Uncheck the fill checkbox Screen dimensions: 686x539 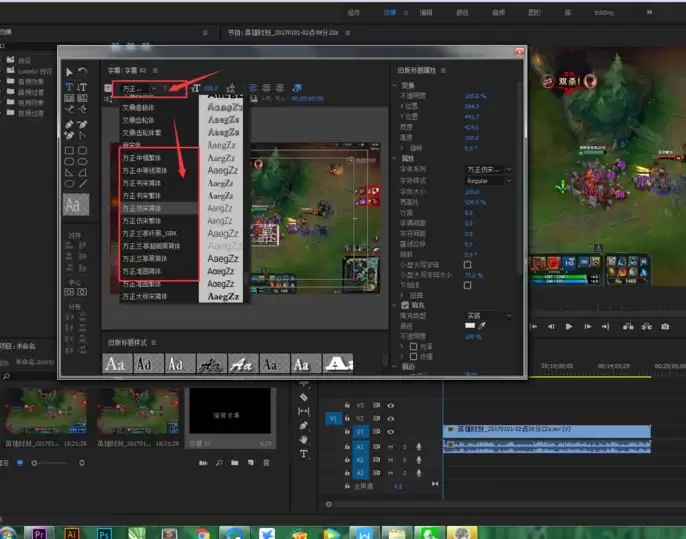[404, 305]
